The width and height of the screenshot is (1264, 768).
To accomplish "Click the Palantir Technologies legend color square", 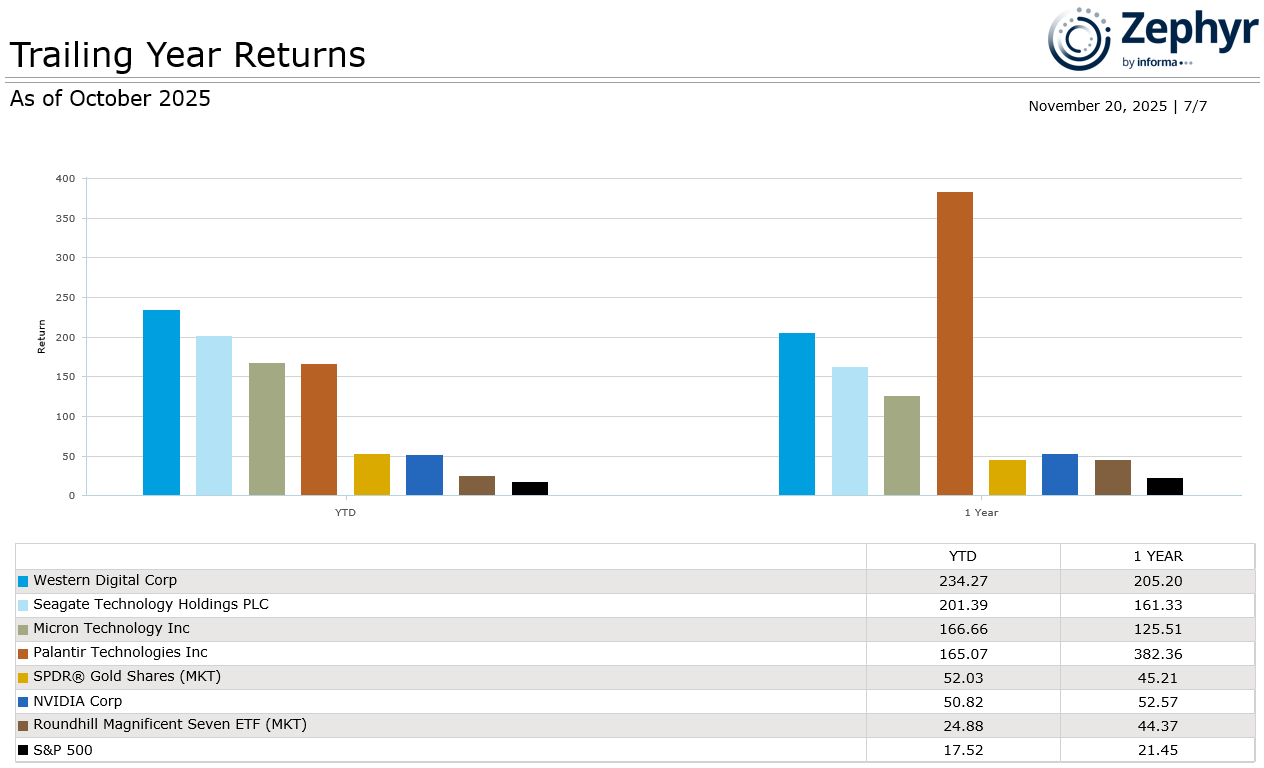I will [x=23, y=653].
